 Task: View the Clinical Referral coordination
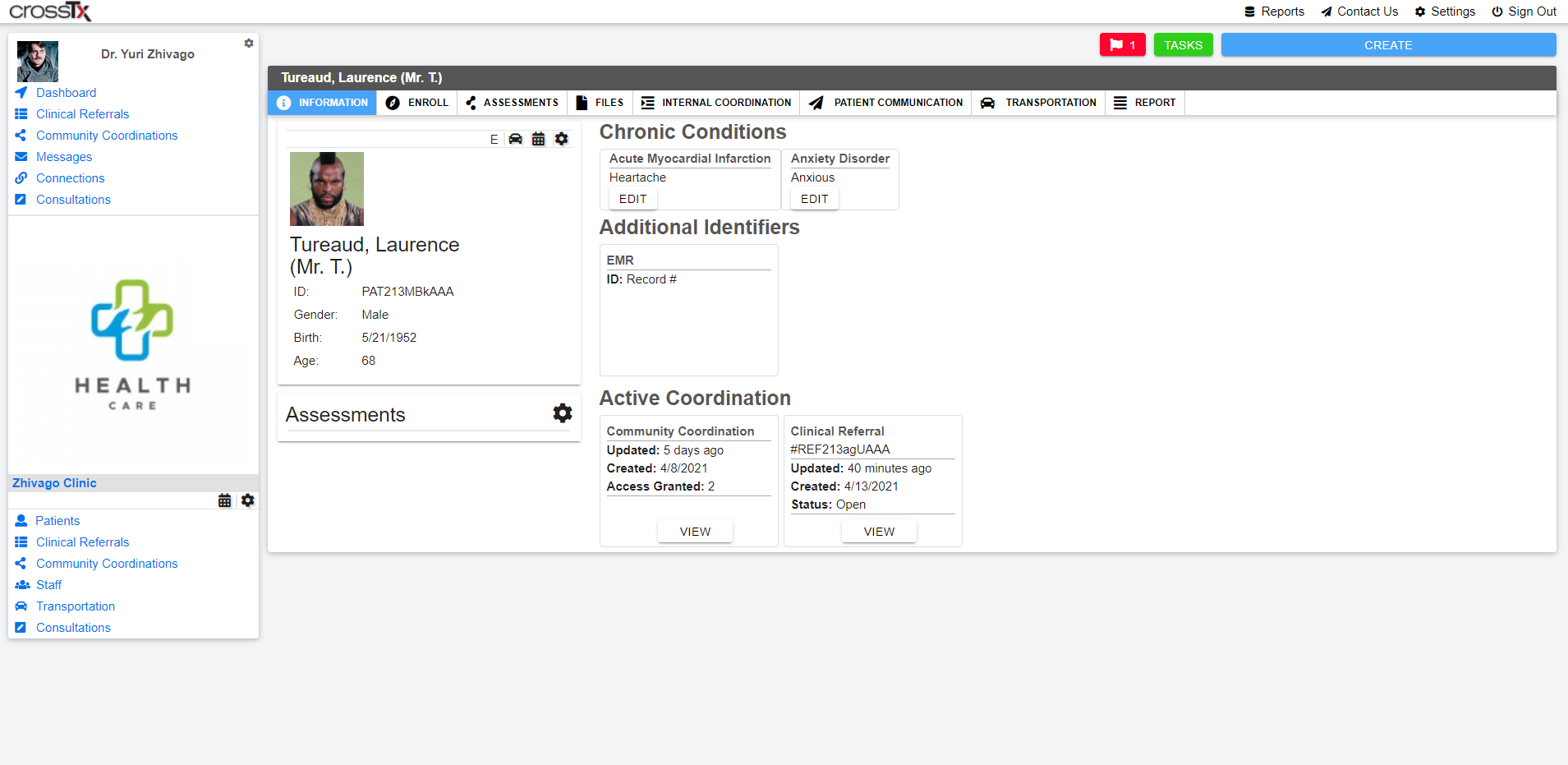tap(879, 532)
